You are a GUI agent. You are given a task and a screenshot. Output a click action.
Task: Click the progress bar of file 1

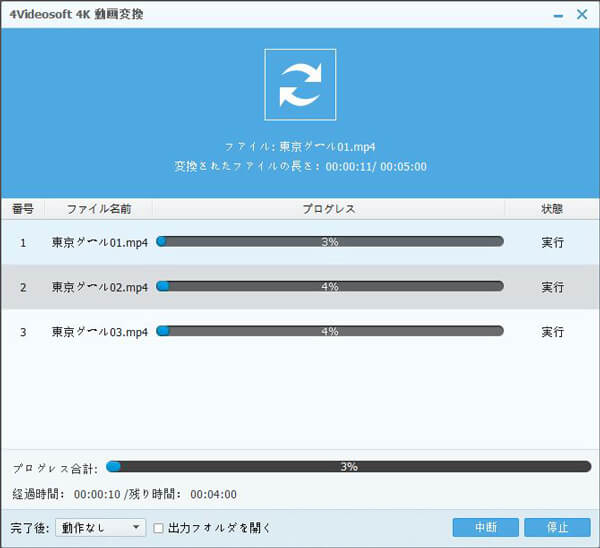click(330, 242)
